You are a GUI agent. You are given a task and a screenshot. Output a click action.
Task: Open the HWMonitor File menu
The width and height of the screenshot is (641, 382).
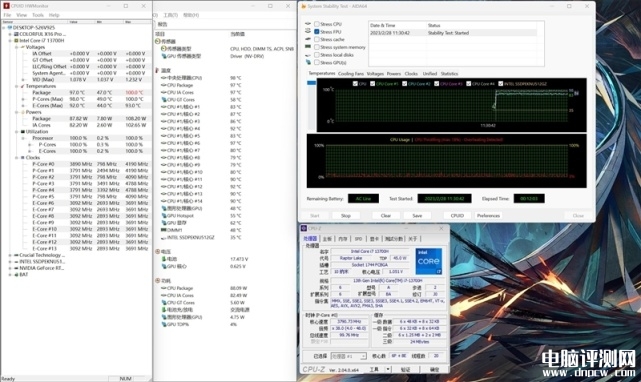(x=7, y=15)
